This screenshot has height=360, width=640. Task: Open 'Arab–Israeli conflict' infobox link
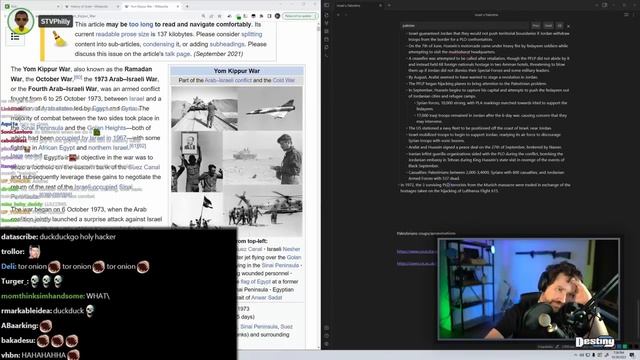coord(228,80)
